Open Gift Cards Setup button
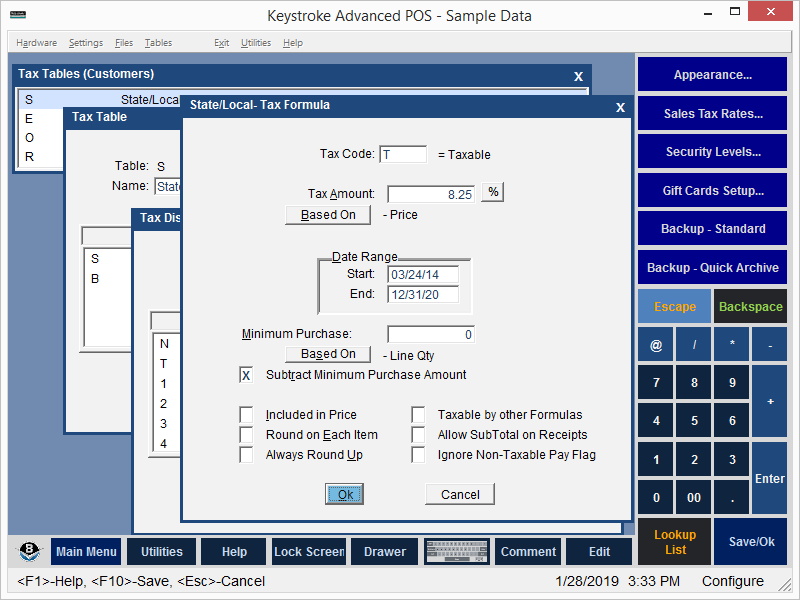This screenshot has width=800, height=600. click(712, 190)
